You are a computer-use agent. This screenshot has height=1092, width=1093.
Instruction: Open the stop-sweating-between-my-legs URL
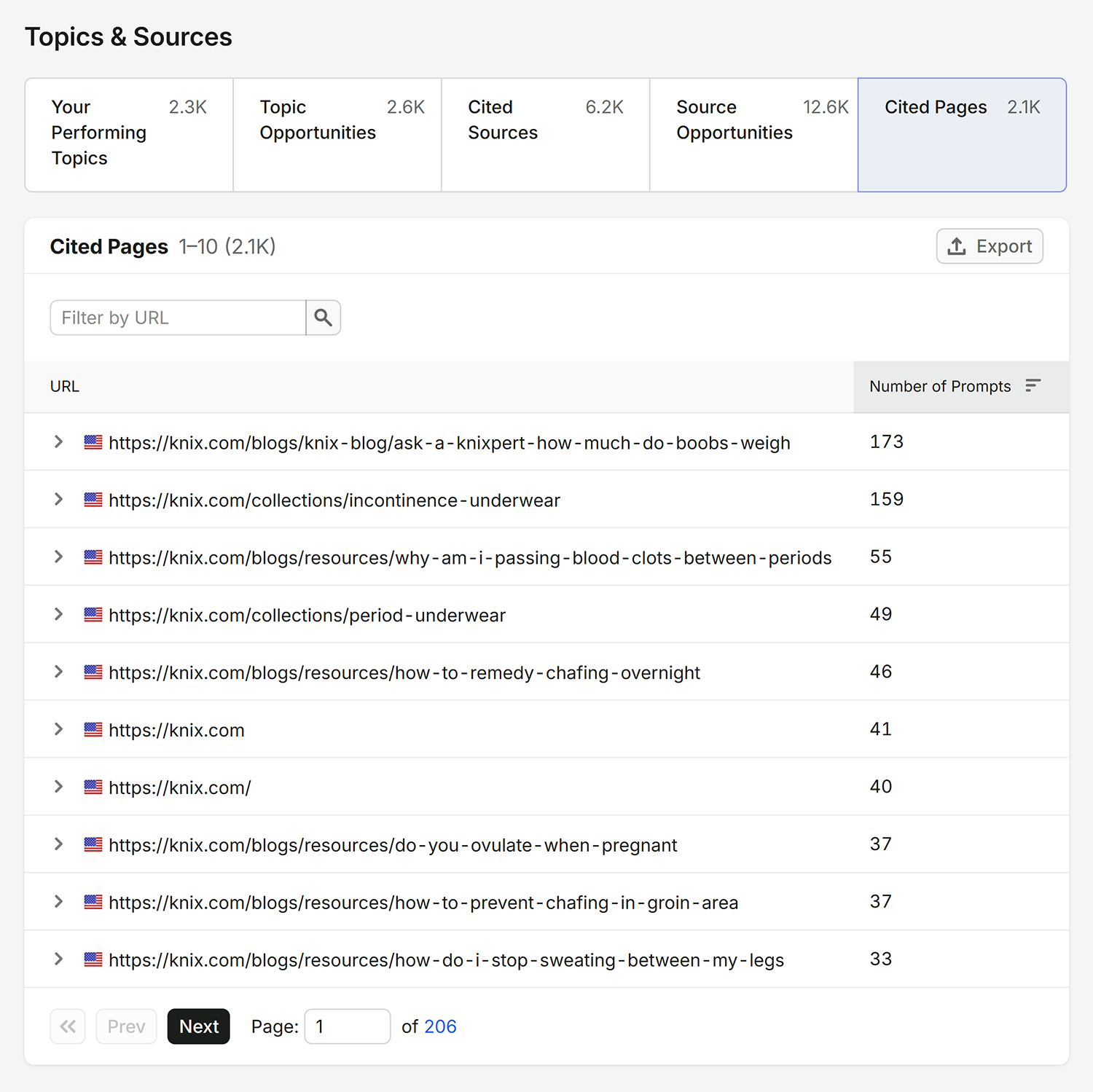446,960
